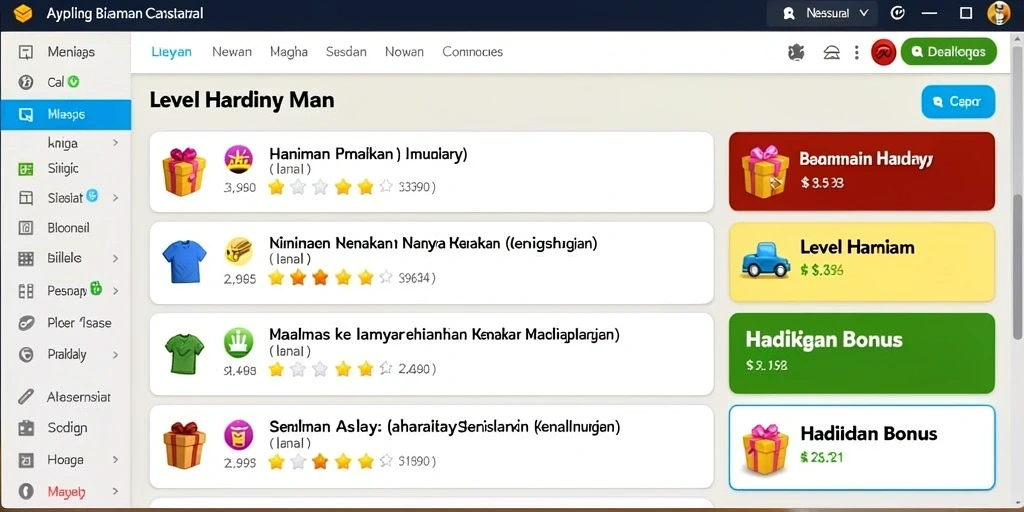
Task: Click the blue t-shirt item image
Action: (184, 261)
